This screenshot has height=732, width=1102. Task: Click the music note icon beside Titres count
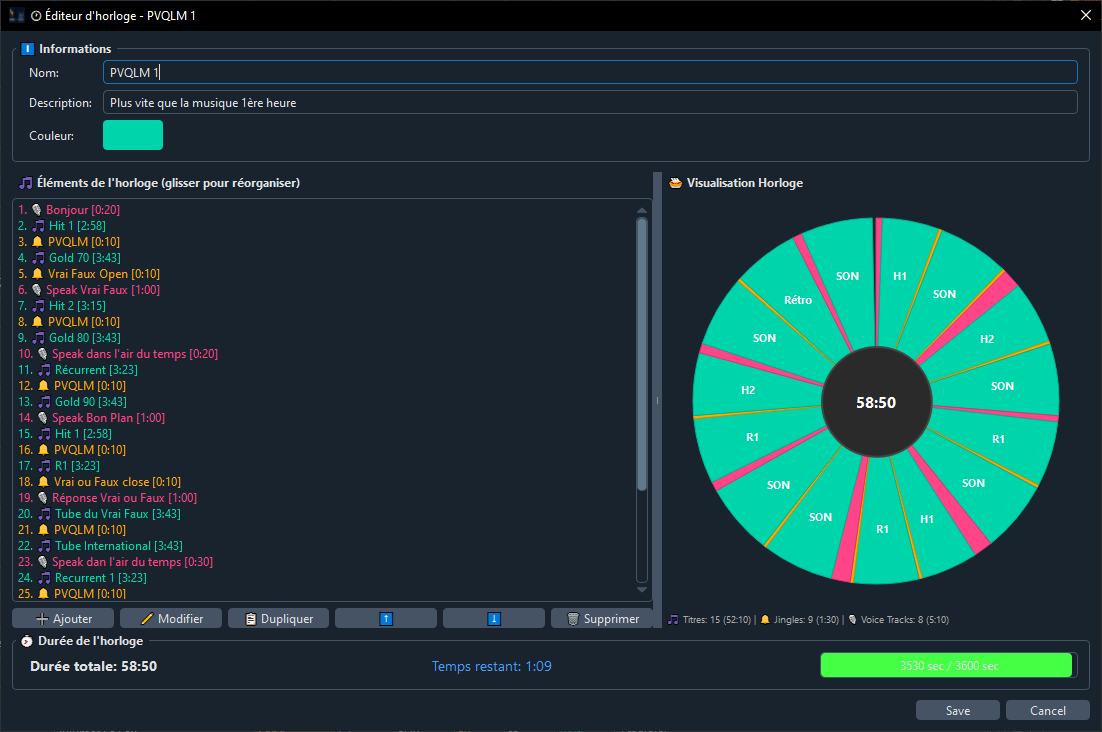coord(672,619)
